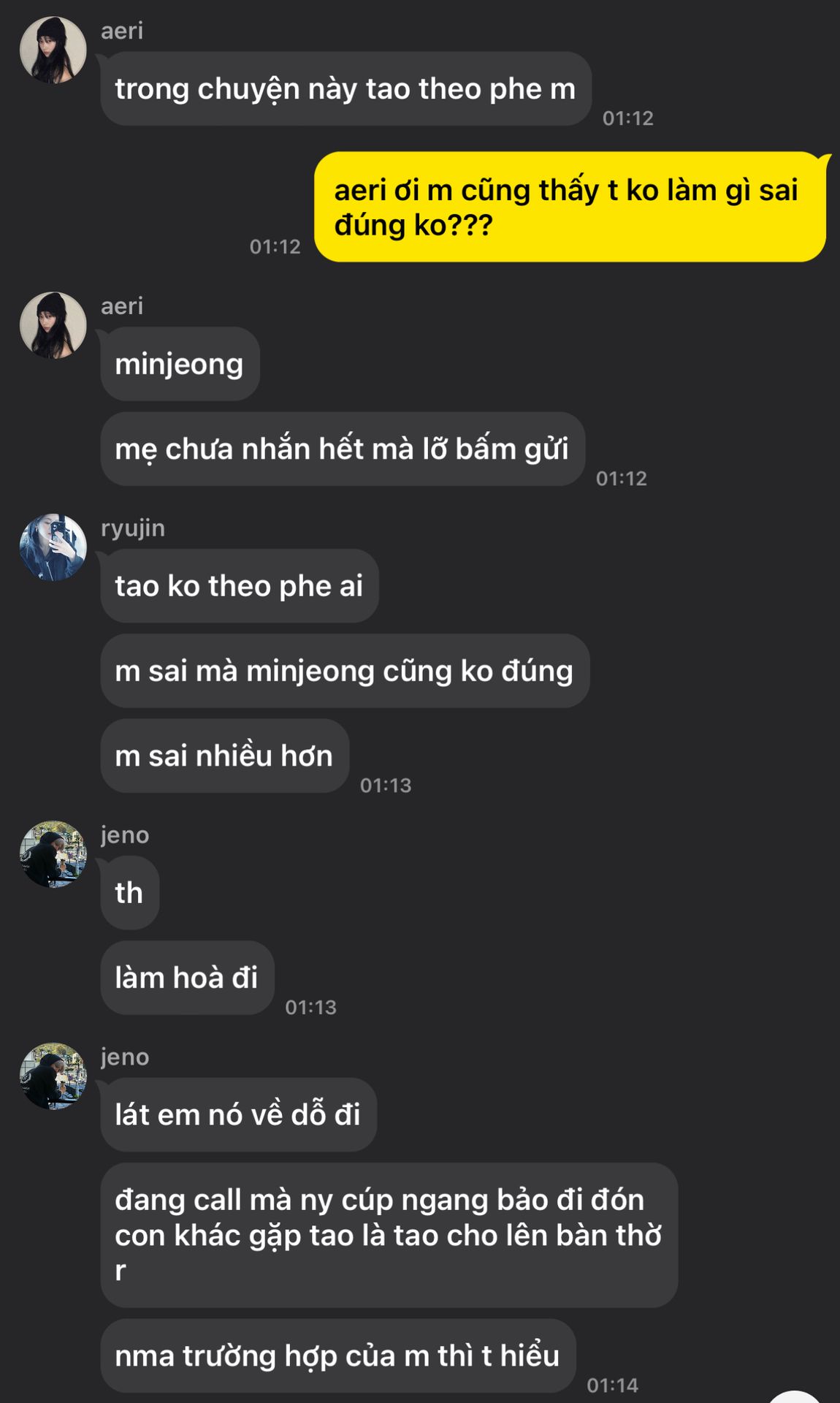This screenshot has height=1403, width=840.
Task: Tap bubble 'tao ko theo phe ai'
Action: pyautogui.click(x=240, y=585)
